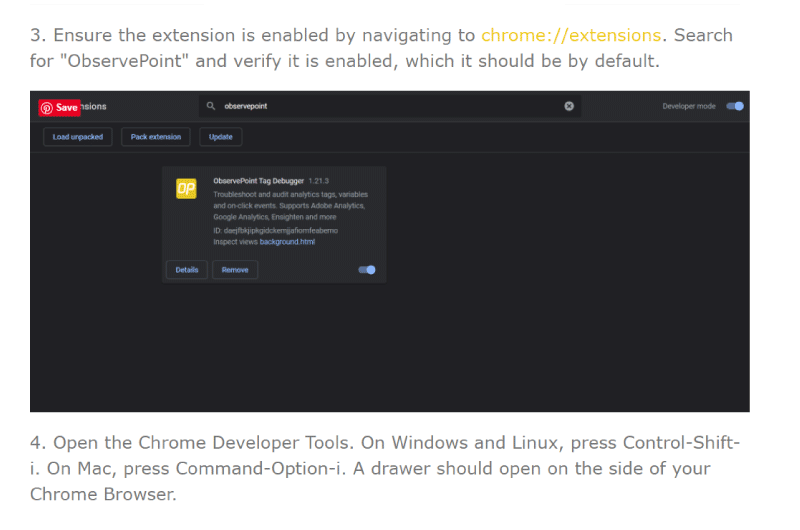This screenshot has width=800, height=530.
Task: Click the Developer mode label
Action: (689, 106)
